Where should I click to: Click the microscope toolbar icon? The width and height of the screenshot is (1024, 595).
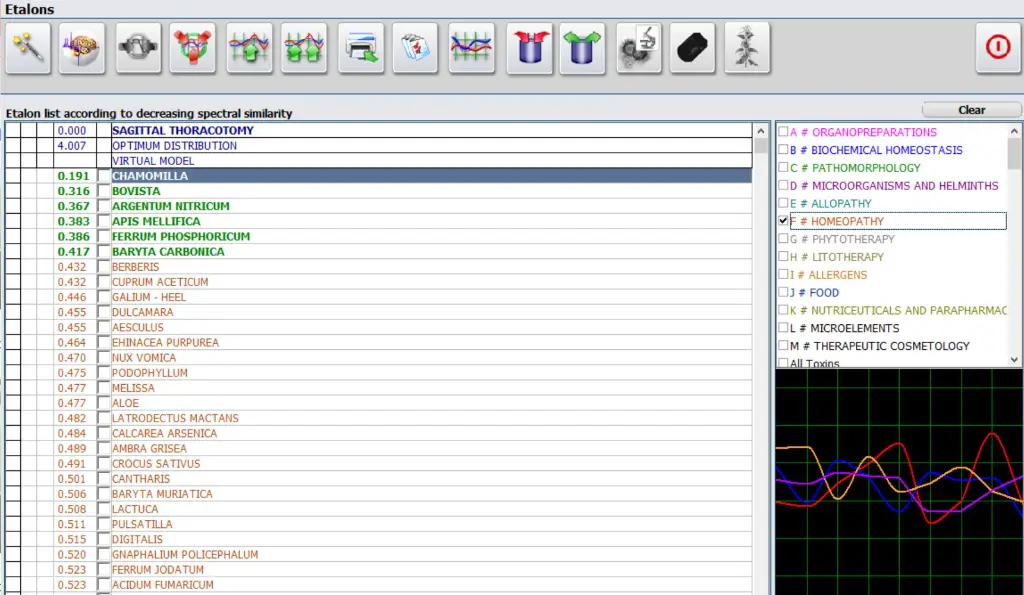tap(638, 48)
